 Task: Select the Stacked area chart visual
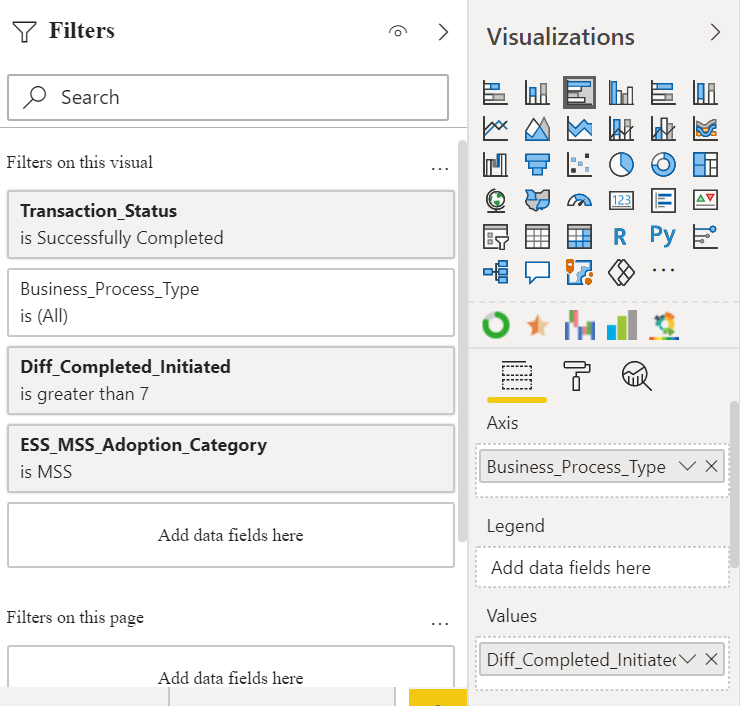point(579,128)
